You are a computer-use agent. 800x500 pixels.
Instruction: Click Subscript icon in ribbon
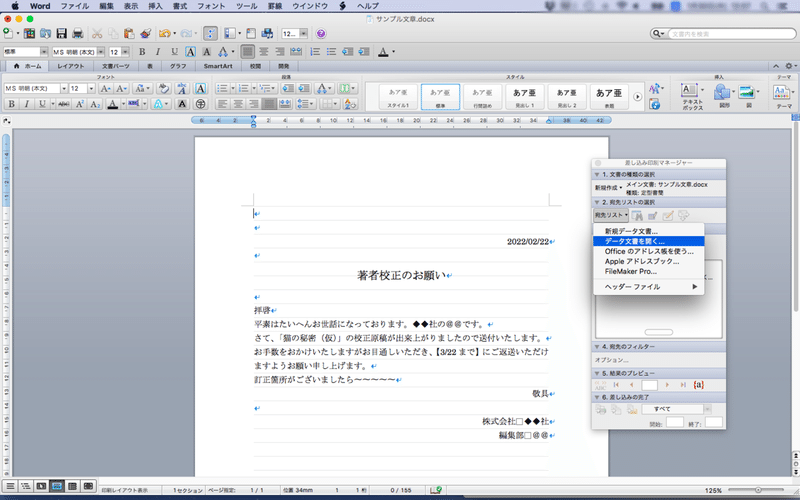[x=95, y=104]
